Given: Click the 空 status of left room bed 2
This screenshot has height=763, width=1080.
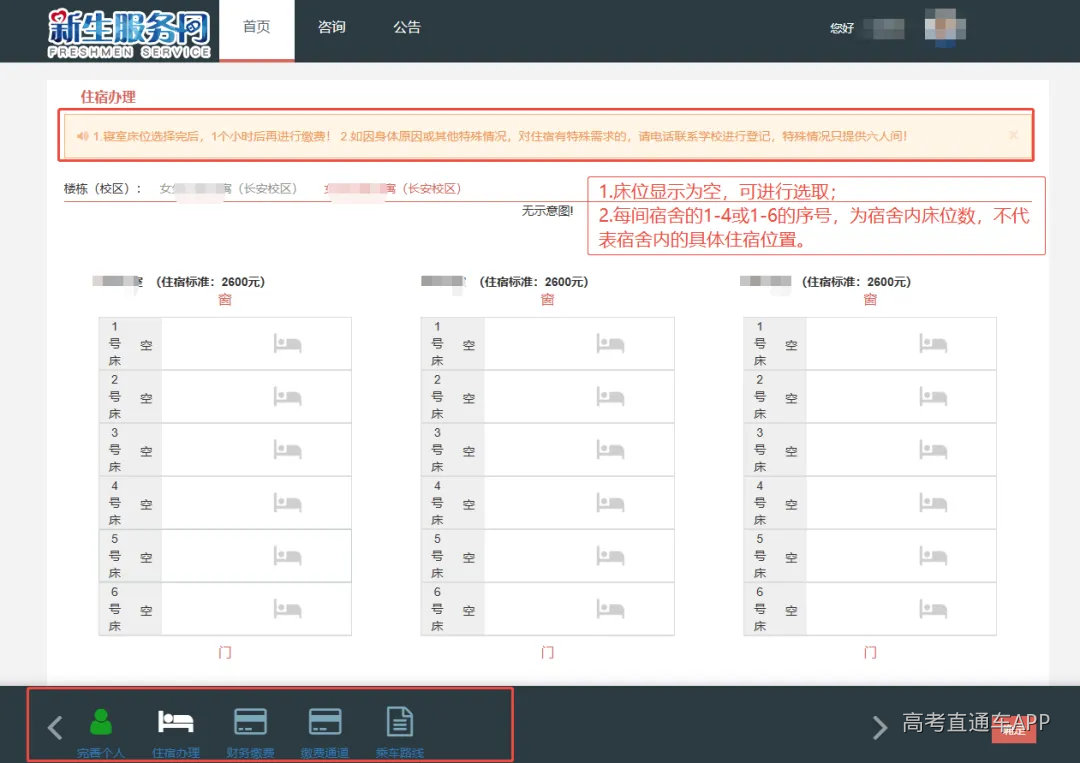Looking at the screenshot, I should [146, 398].
